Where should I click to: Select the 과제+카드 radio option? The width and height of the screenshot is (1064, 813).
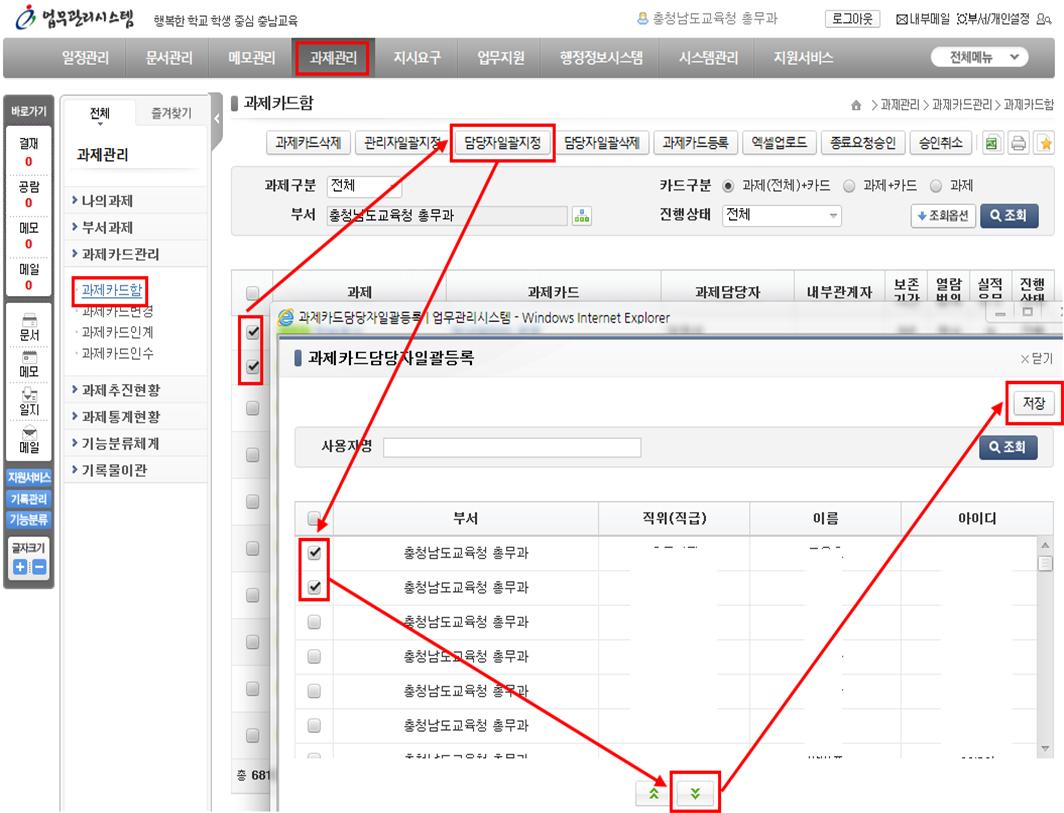pyautogui.click(x=849, y=186)
